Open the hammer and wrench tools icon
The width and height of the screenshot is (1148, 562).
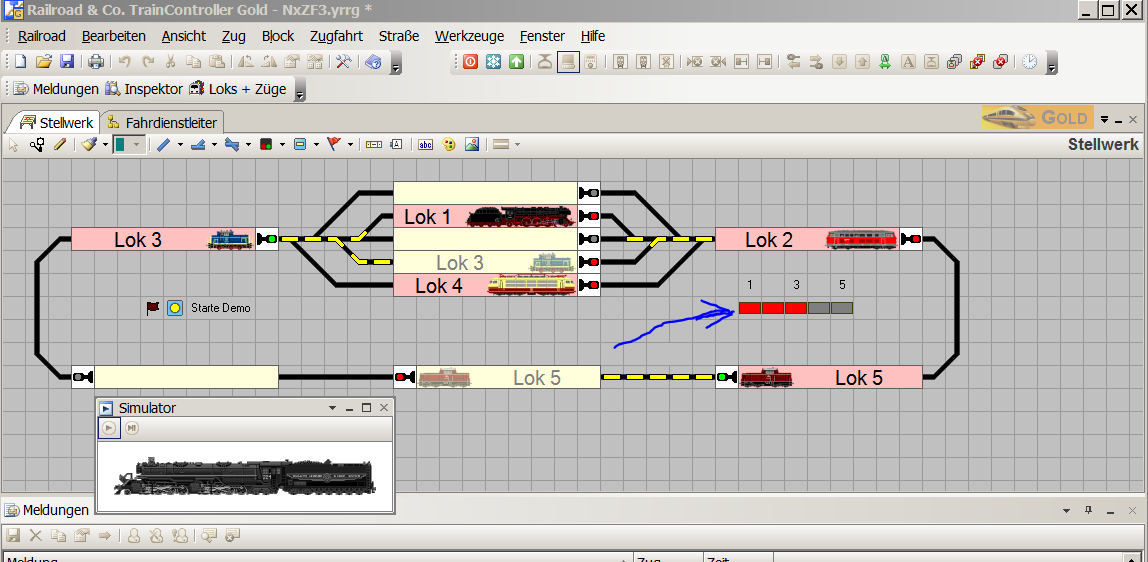coord(343,62)
